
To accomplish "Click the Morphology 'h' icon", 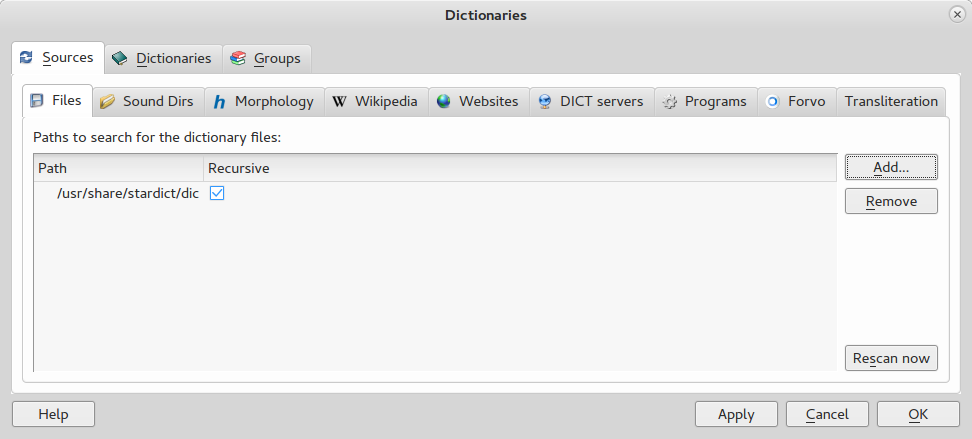I will point(219,101).
